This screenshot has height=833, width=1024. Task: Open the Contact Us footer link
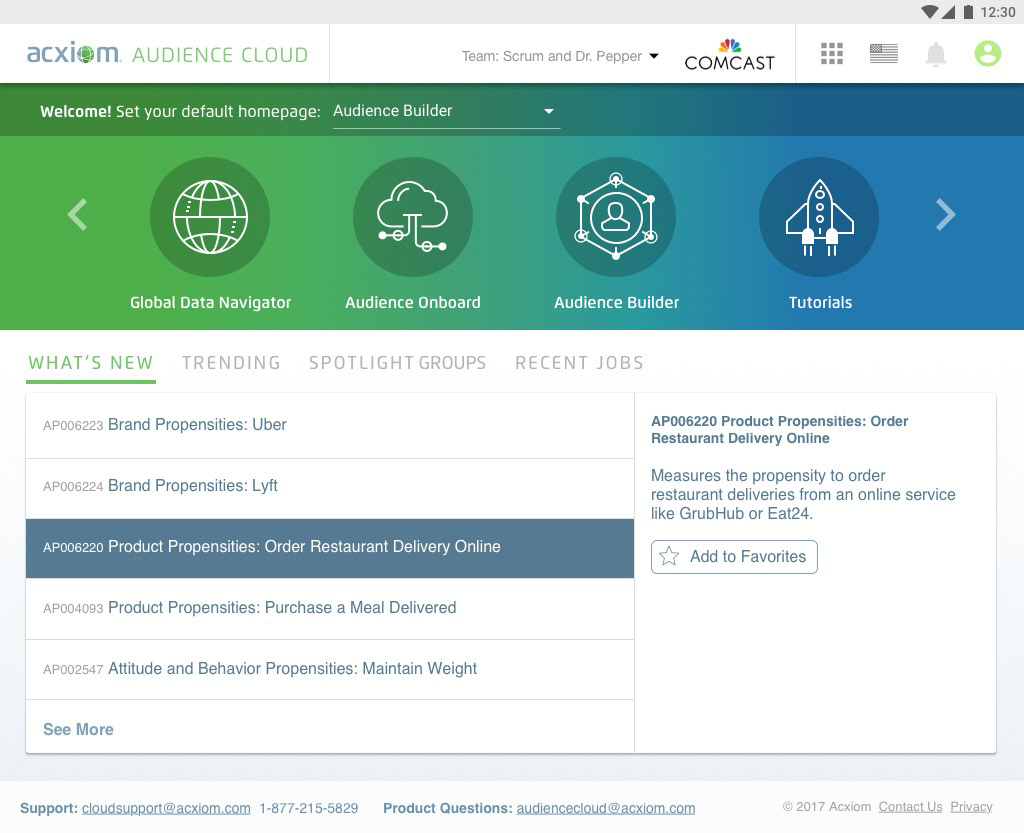pos(910,807)
